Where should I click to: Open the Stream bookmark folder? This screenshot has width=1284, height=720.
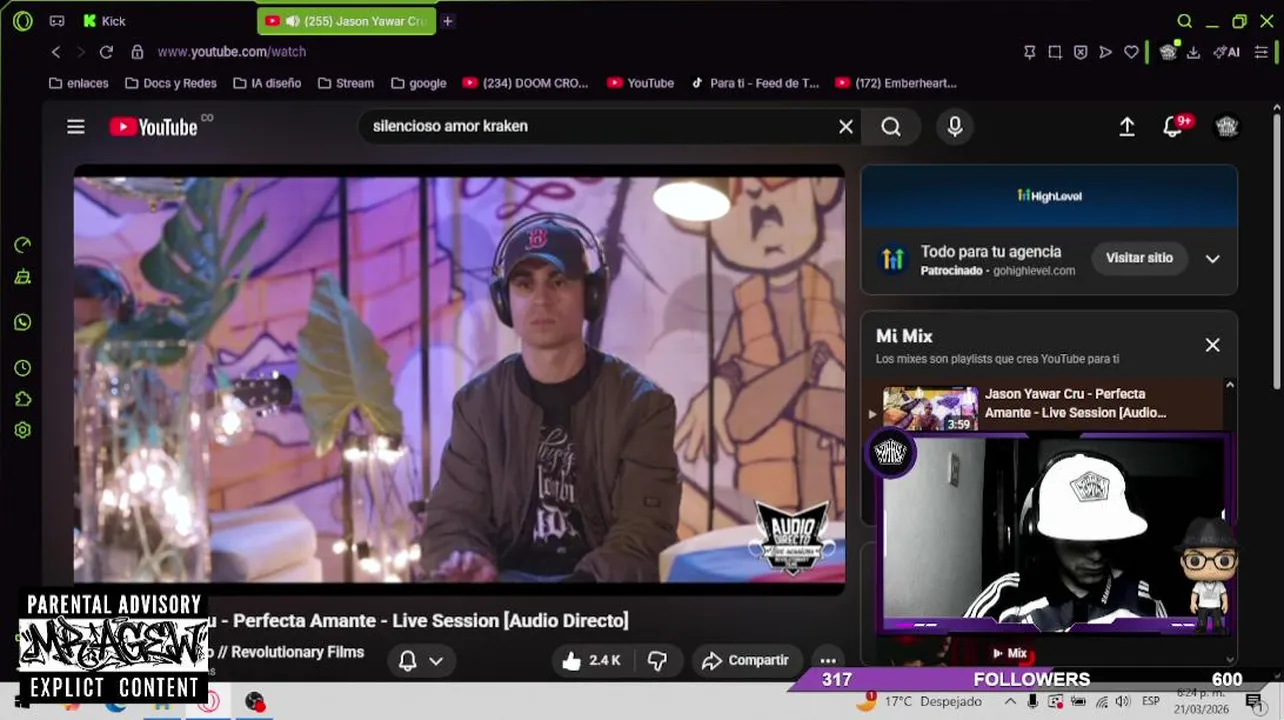pos(345,83)
